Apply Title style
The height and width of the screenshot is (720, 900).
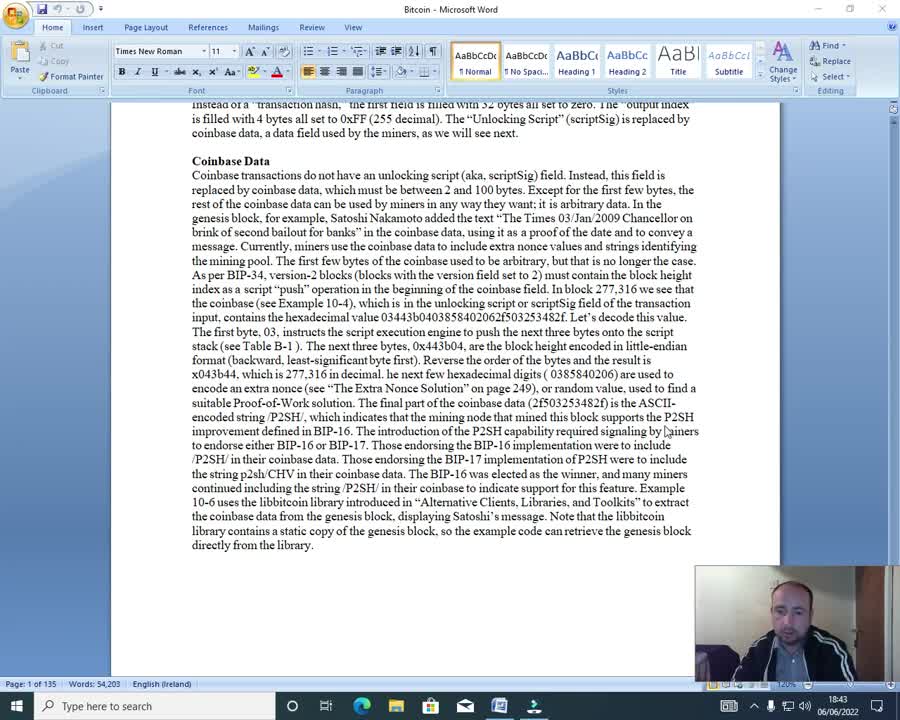tap(678, 61)
